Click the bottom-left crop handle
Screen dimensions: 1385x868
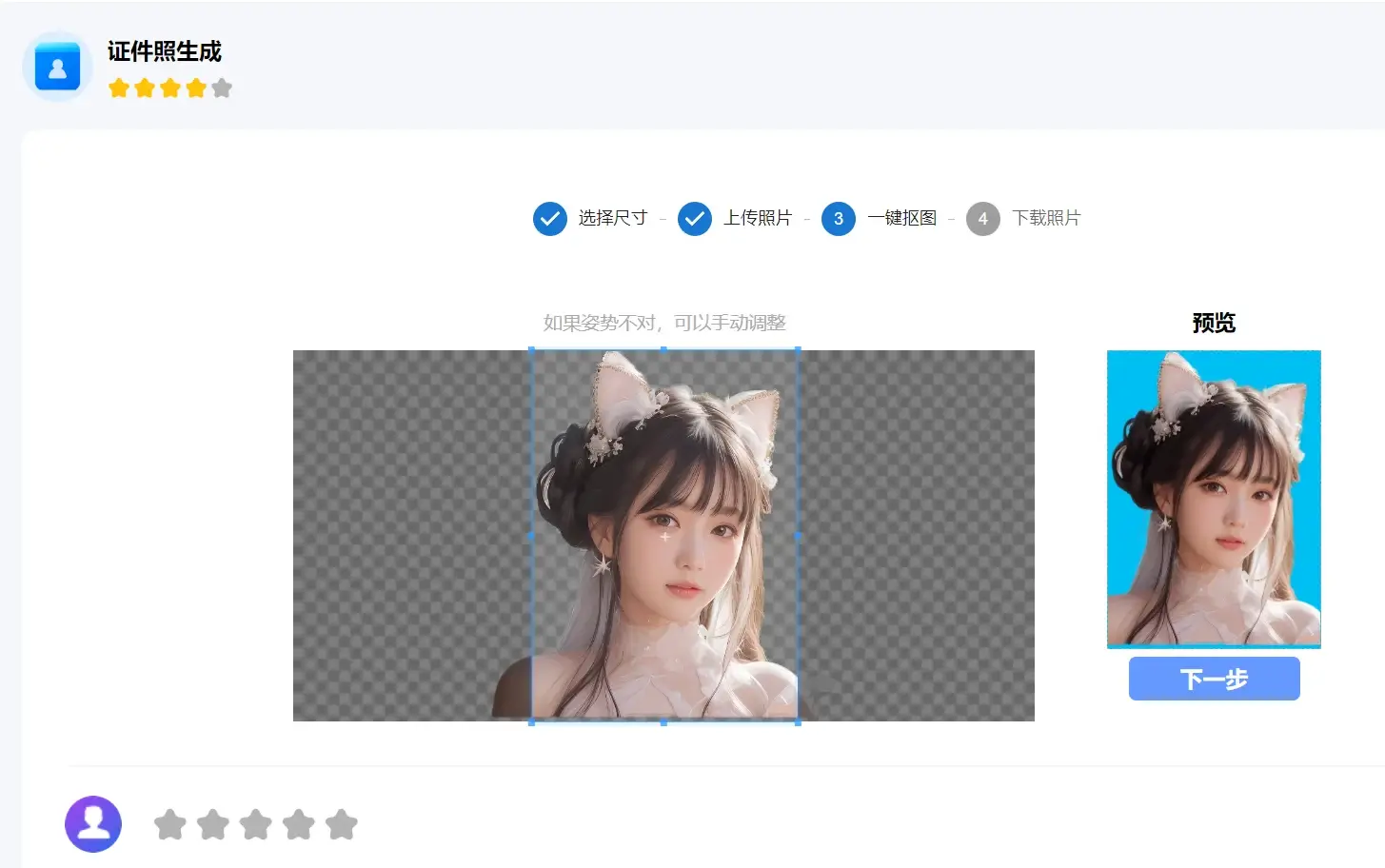click(x=531, y=722)
